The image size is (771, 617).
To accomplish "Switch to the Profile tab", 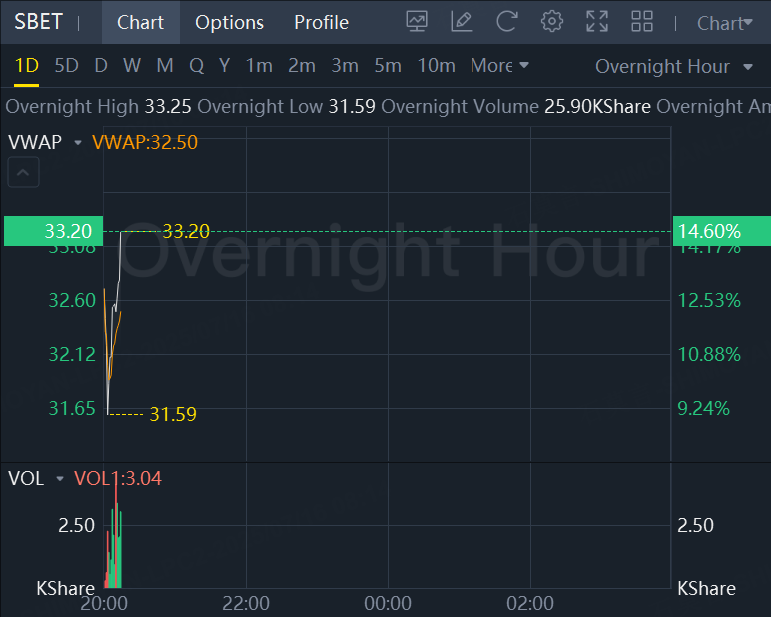I will click(321, 22).
